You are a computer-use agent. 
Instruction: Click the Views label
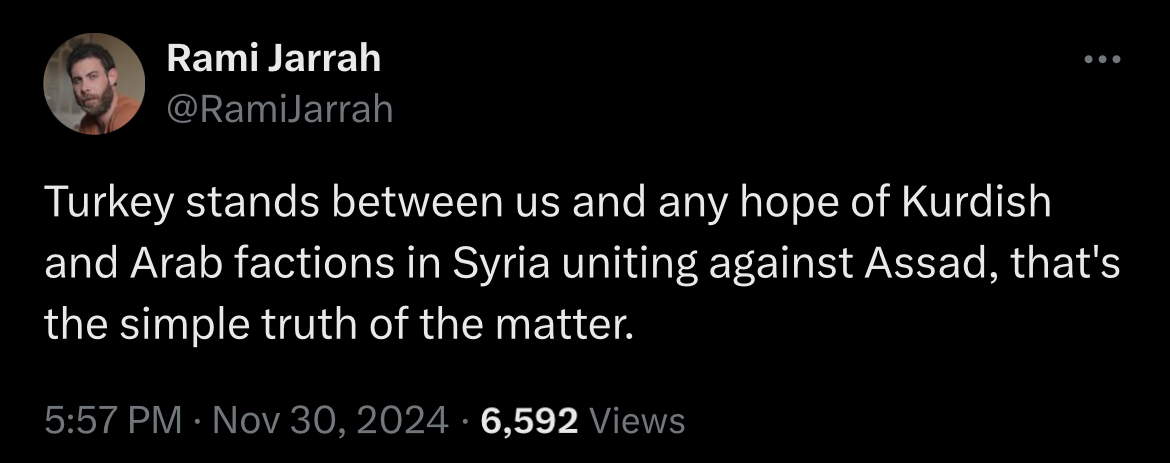638,421
